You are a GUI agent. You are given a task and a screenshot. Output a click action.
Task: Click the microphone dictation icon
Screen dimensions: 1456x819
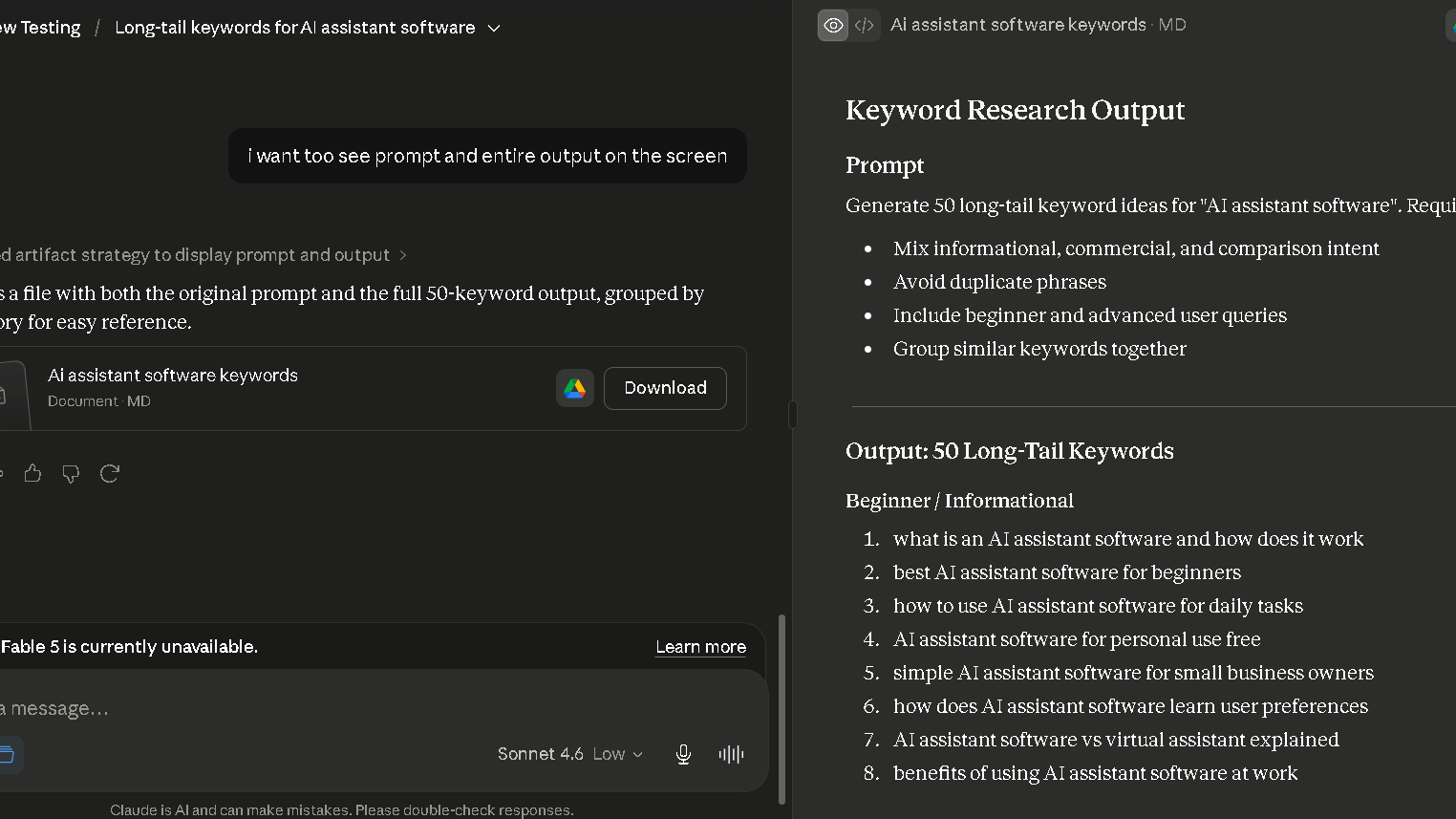pyautogui.click(x=683, y=754)
